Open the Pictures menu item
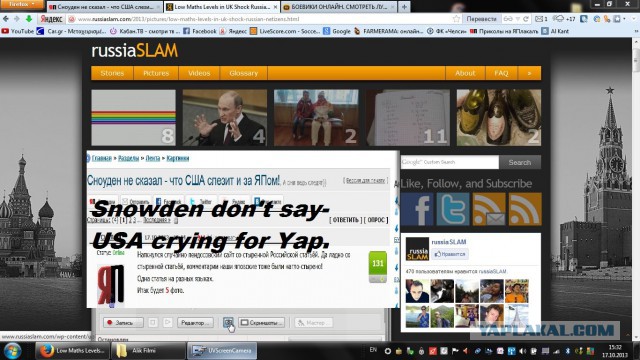Viewport: 640px width, 360px height. tap(156, 73)
